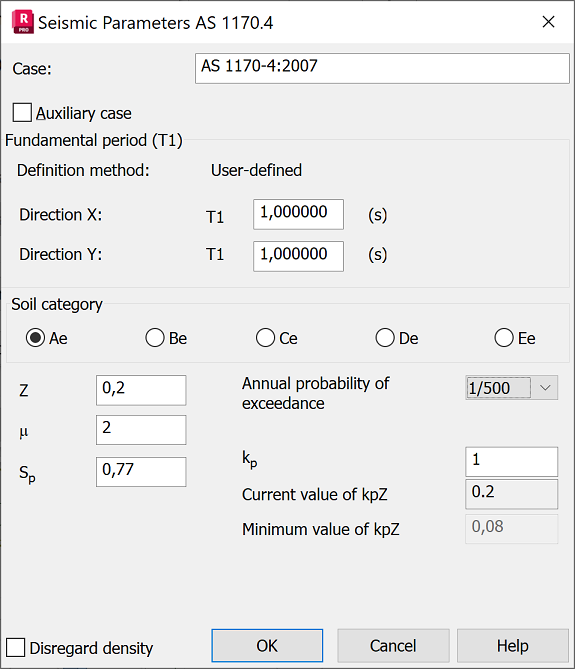Image resolution: width=575 pixels, height=669 pixels.
Task: Select soil category Ae
Action: click(x=35, y=338)
